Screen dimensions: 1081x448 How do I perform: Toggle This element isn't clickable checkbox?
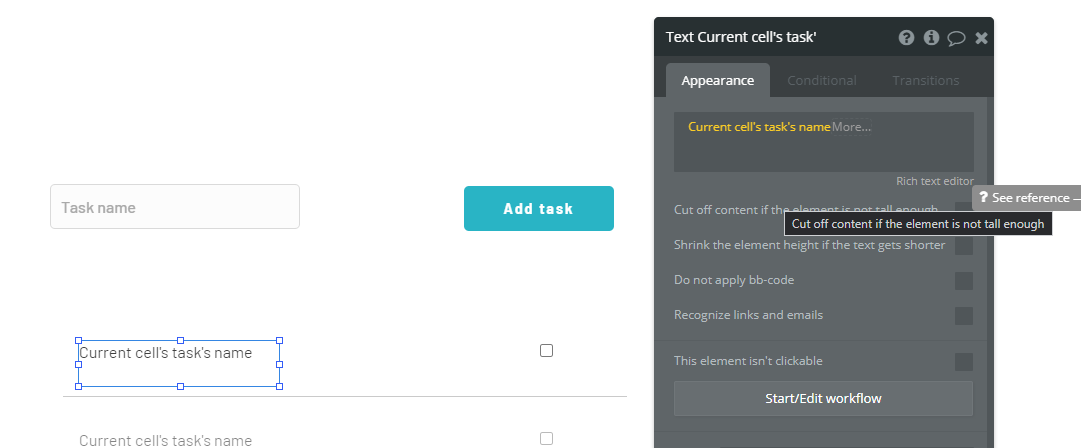point(963,362)
